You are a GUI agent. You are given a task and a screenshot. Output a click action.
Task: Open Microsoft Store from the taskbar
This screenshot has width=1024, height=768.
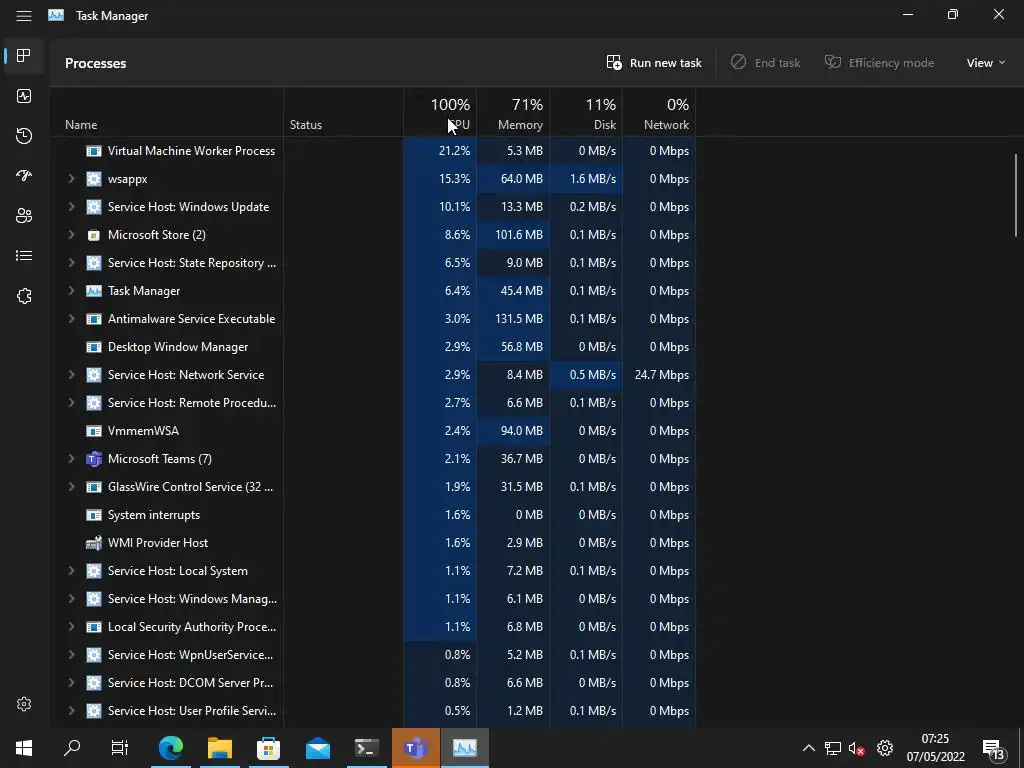point(268,748)
